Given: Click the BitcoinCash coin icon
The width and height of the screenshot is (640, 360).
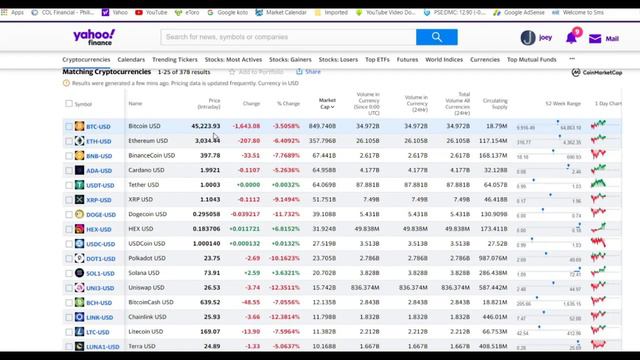Looking at the screenshot, I should (x=80, y=302).
